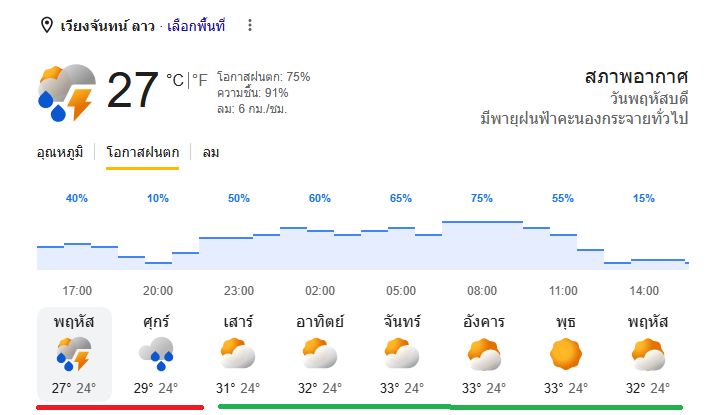
Task: Select Tuesday's mostly sunny forecast icon
Action: point(484,354)
